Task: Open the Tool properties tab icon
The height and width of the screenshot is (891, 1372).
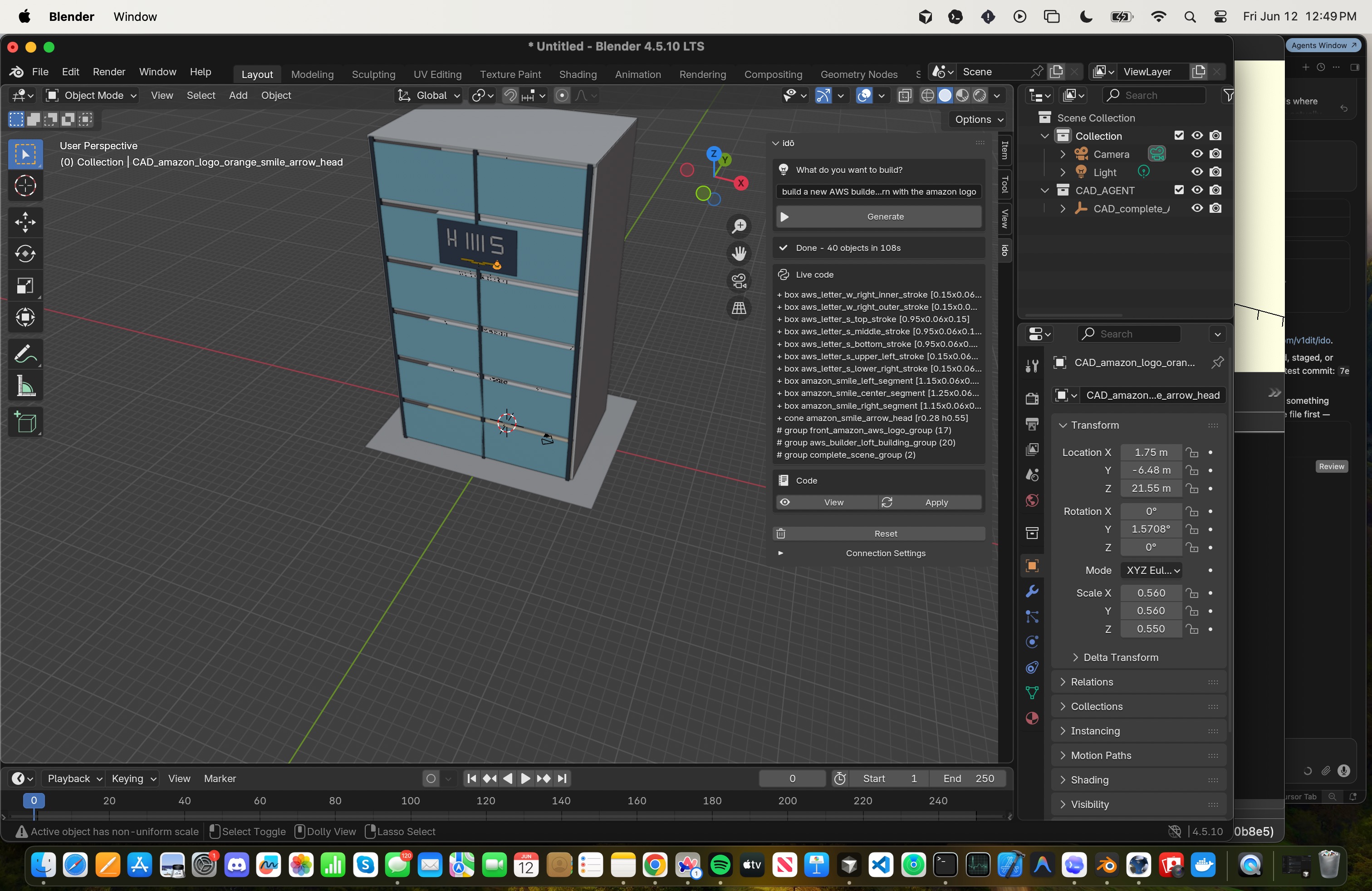Action: coord(1032,365)
